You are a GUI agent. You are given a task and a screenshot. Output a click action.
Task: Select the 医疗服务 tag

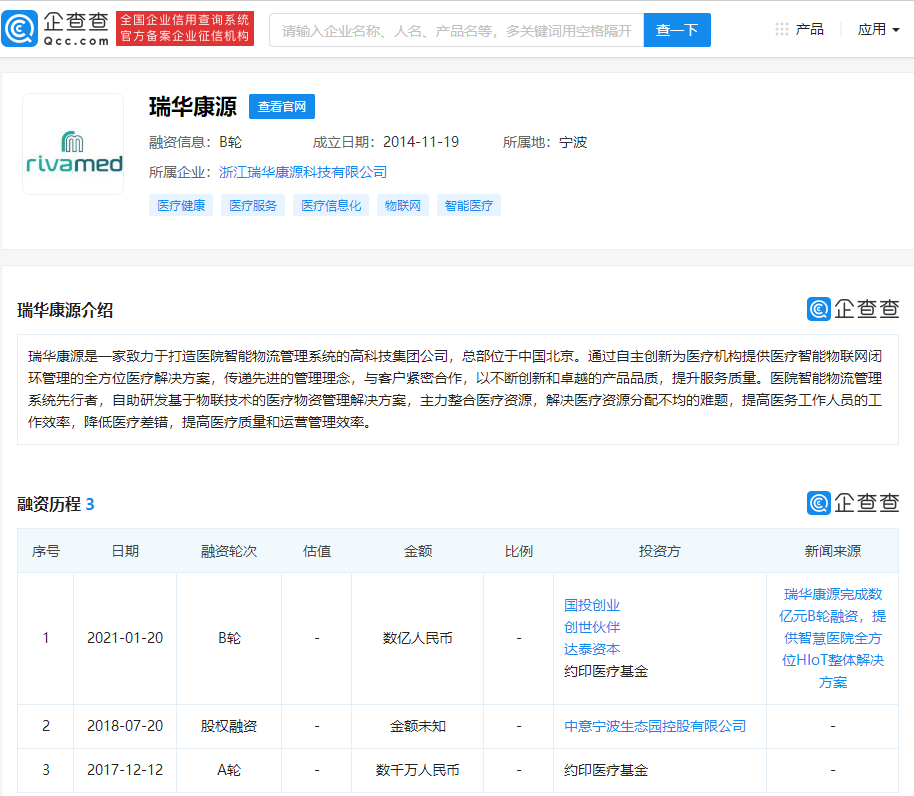tap(253, 206)
